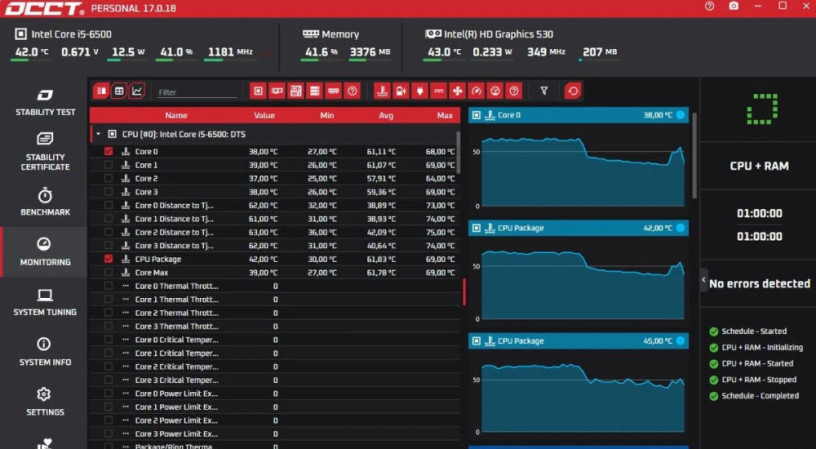Image resolution: width=816 pixels, height=449 pixels.
Task: Toggle voltage sensor type filter
Action: tap(401, 91)
